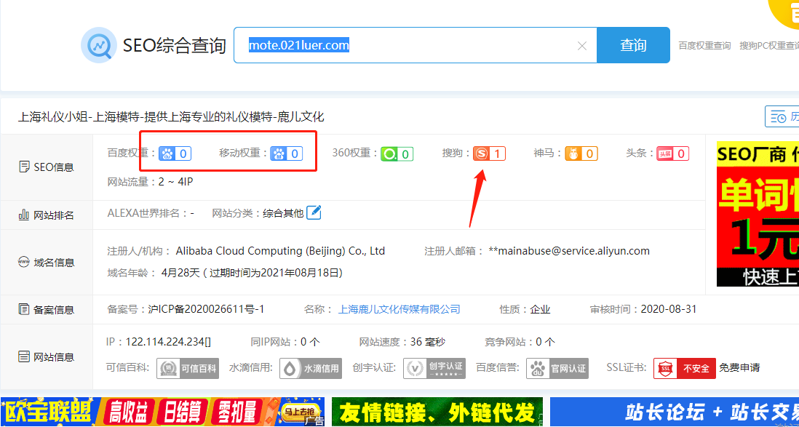Click the SEO信息 document icon
The height and width of the screenshot is (427, 799).
click(24, 167)
